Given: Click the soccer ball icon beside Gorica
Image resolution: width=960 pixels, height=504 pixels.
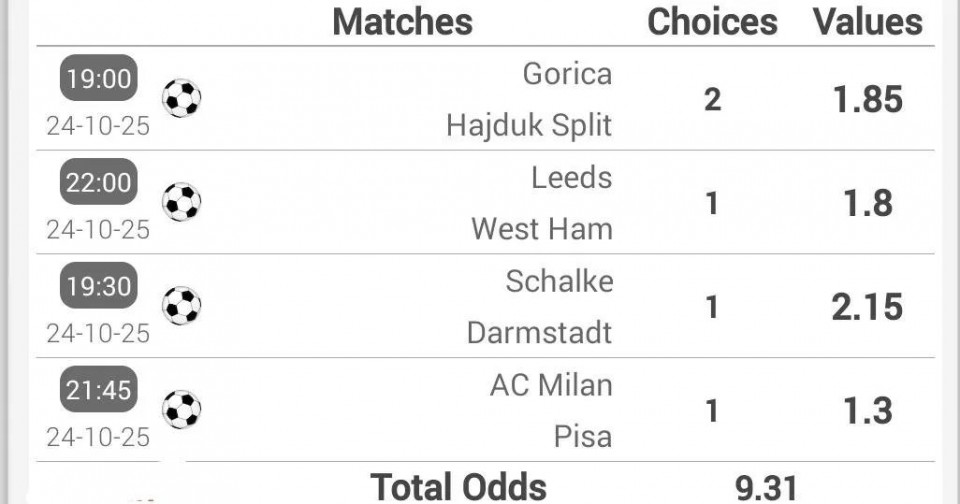Looking at the screenshot, I should tap(182, 99).
